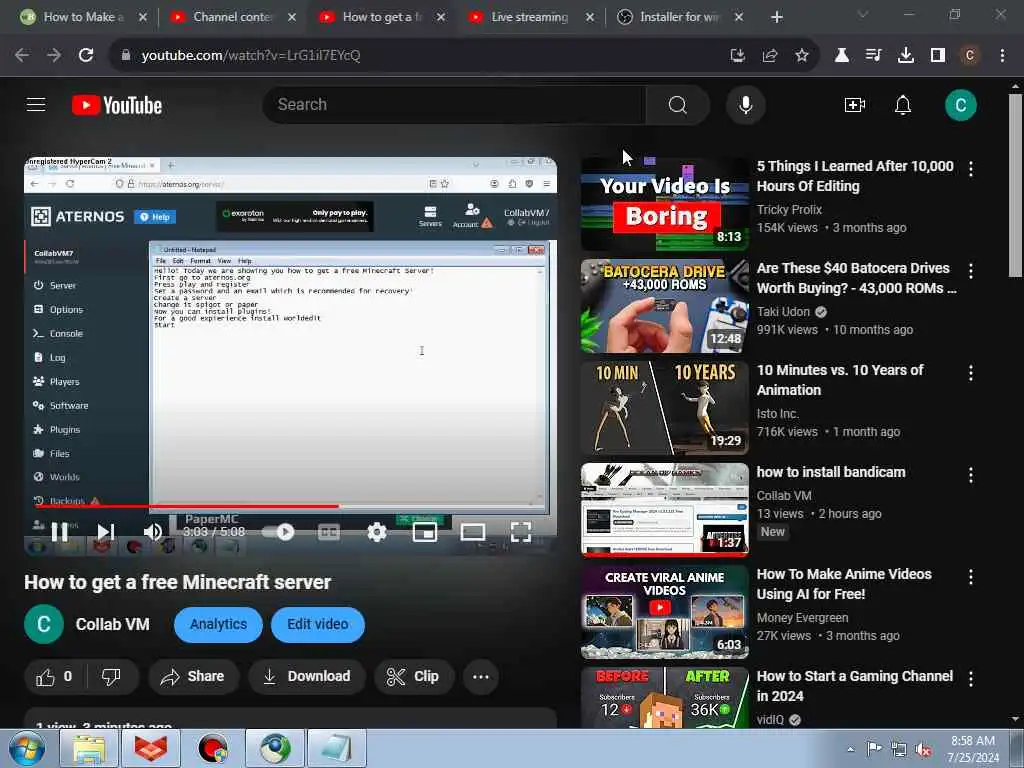Seek on the red video progress bar
Image resolution: width=1024 pixels, height=768 pixels.
point(290,506)
